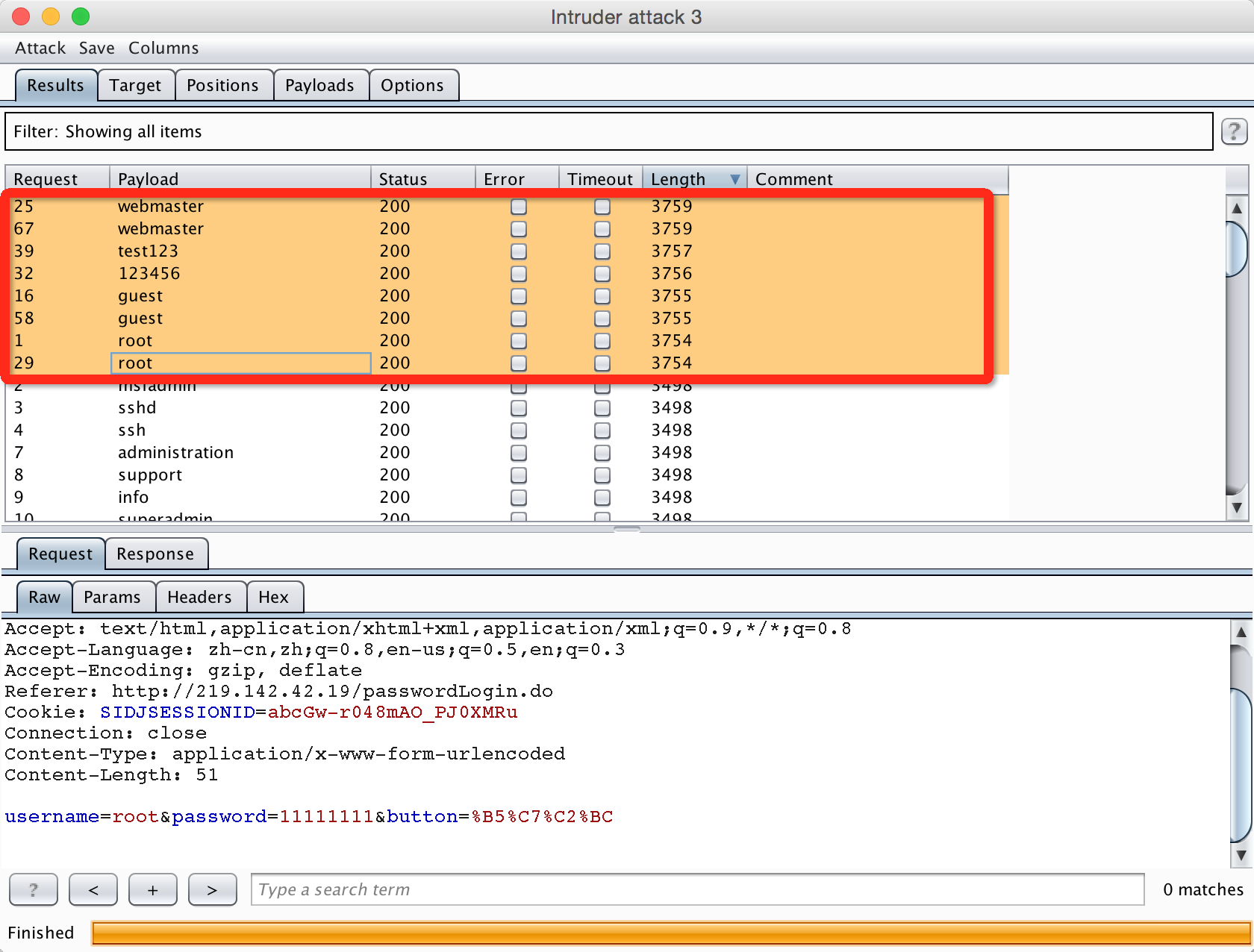Click results table scroll down arrow

(x=1237, y=507)
